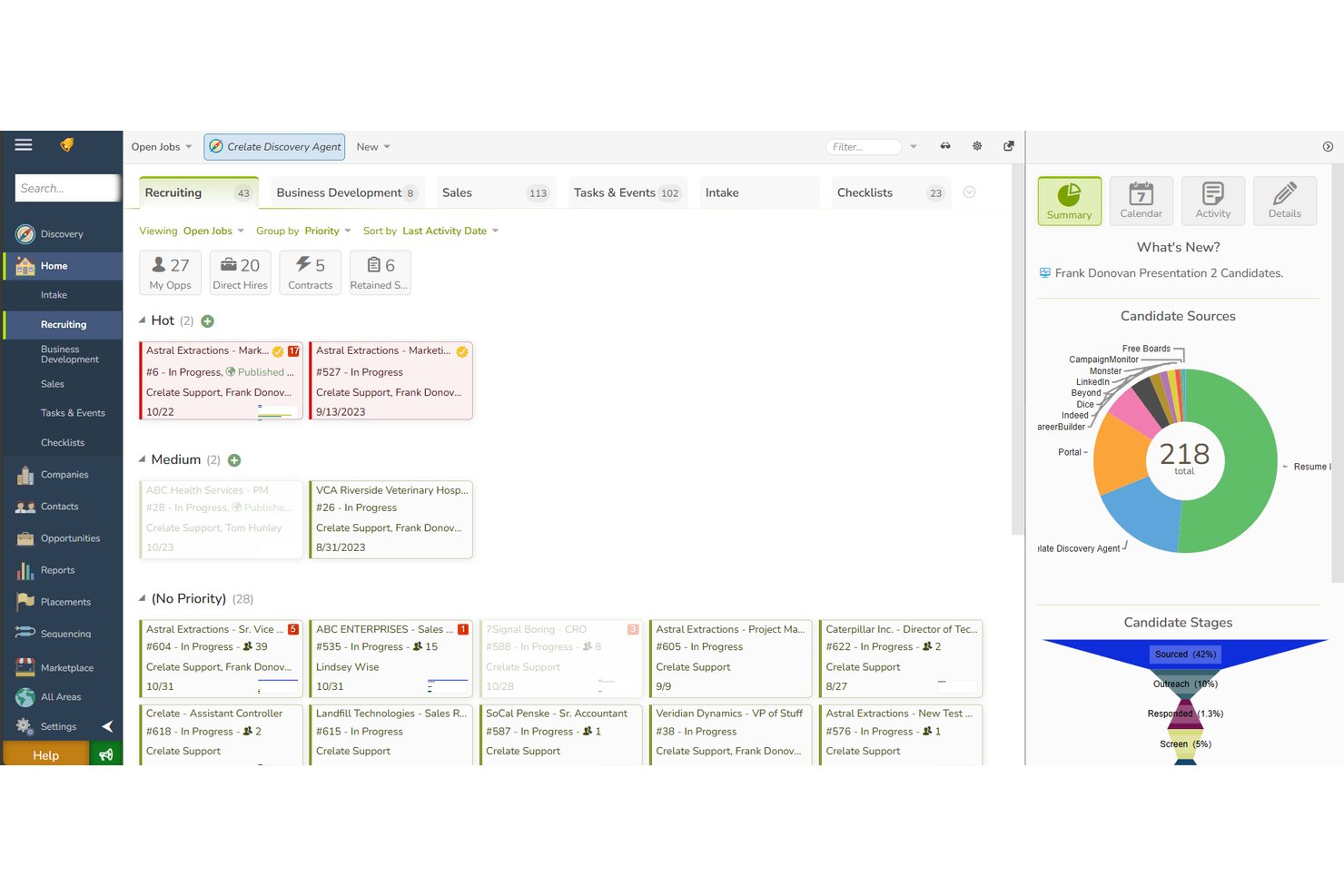Select the Recruiting tab

pos(199,192)
